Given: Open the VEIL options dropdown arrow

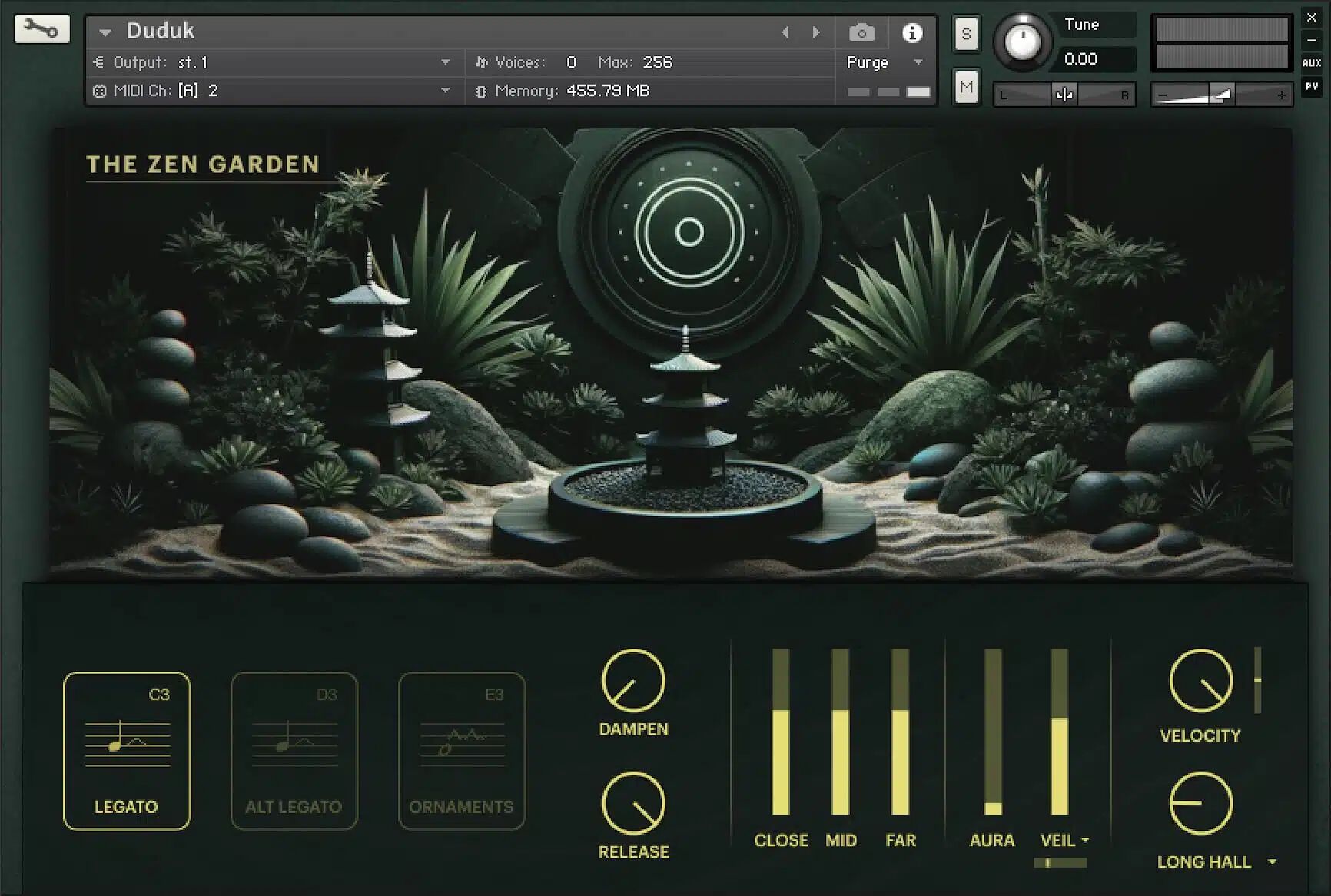Looking at the screenshot, I should tap(1085, 841).
